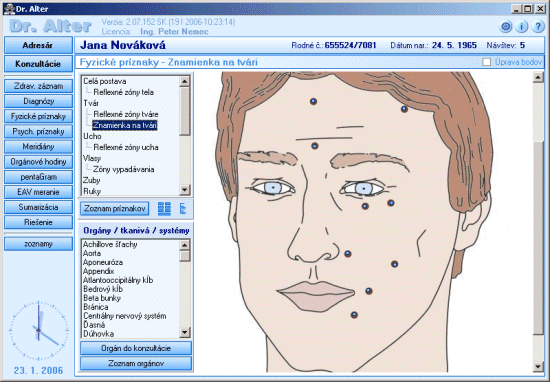This screenshot has width=550, height=382.
Task: Click the Zoznam príznakov button
Action: tap(115, 209)
